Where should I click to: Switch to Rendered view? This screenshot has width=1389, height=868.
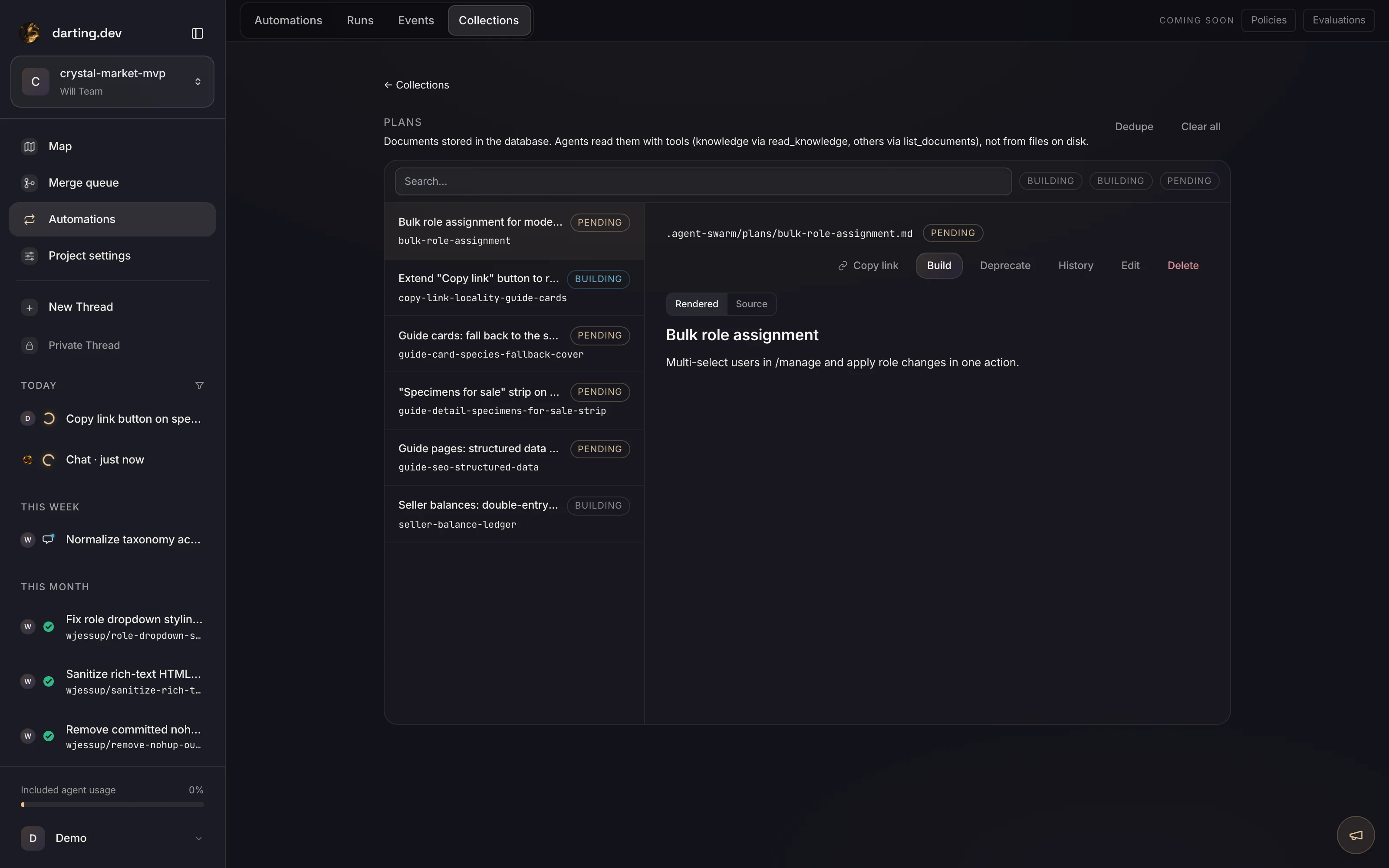(x=696, y=304)
